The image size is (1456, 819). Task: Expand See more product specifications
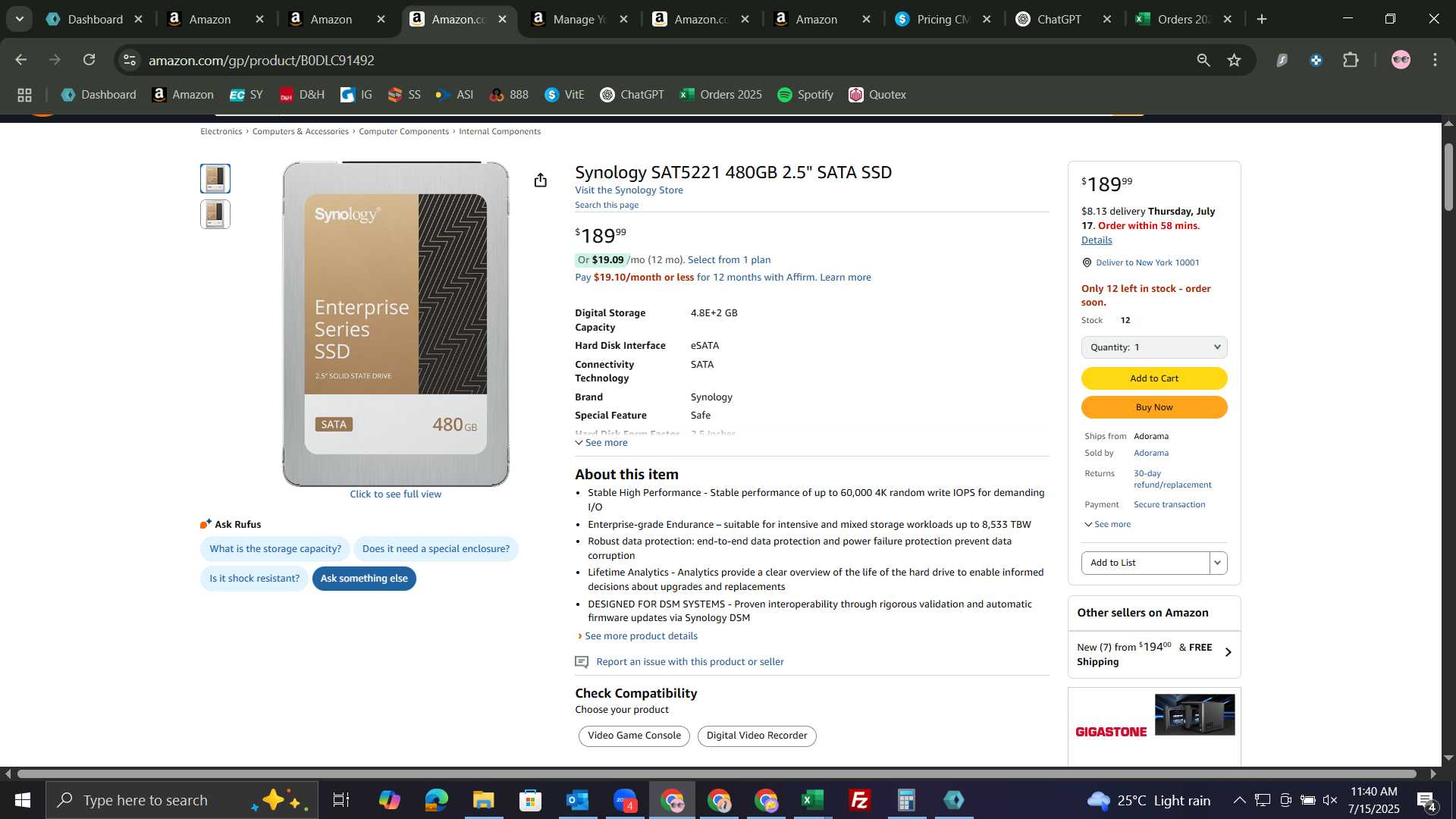[x=601, y=443]
